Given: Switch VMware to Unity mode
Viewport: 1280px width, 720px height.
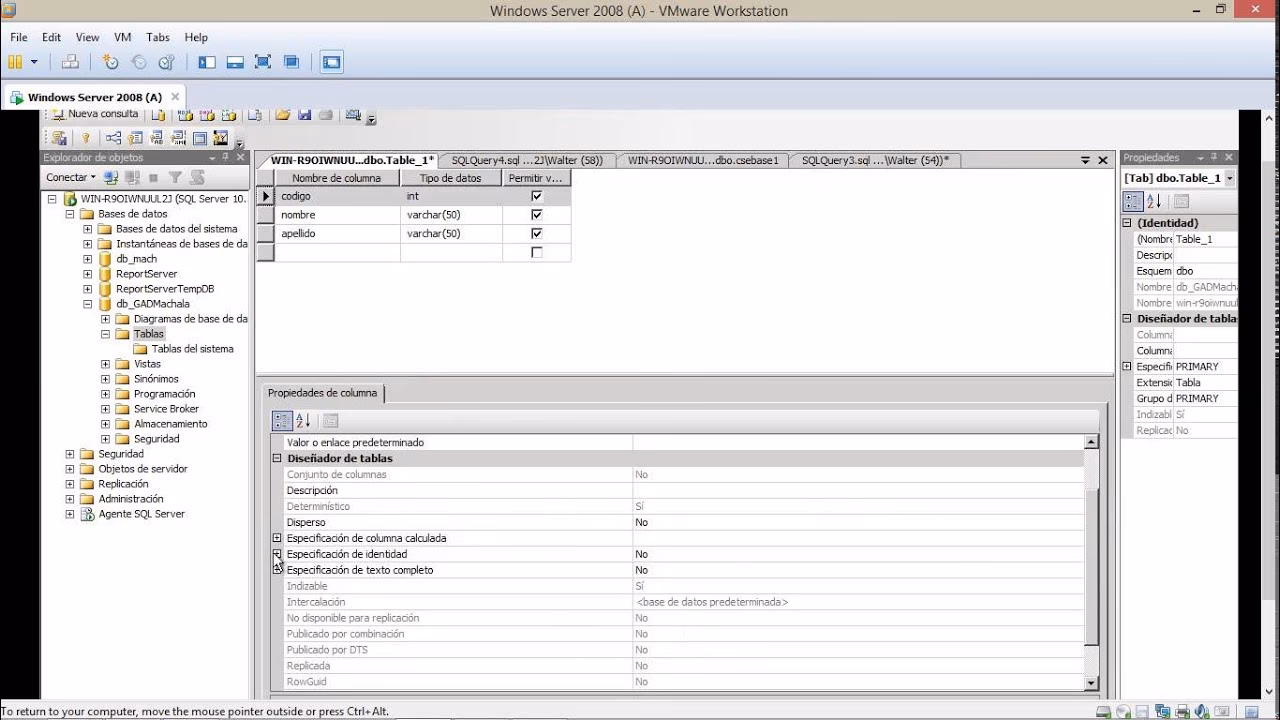Looking at the screenshot, I should point(291,62).
